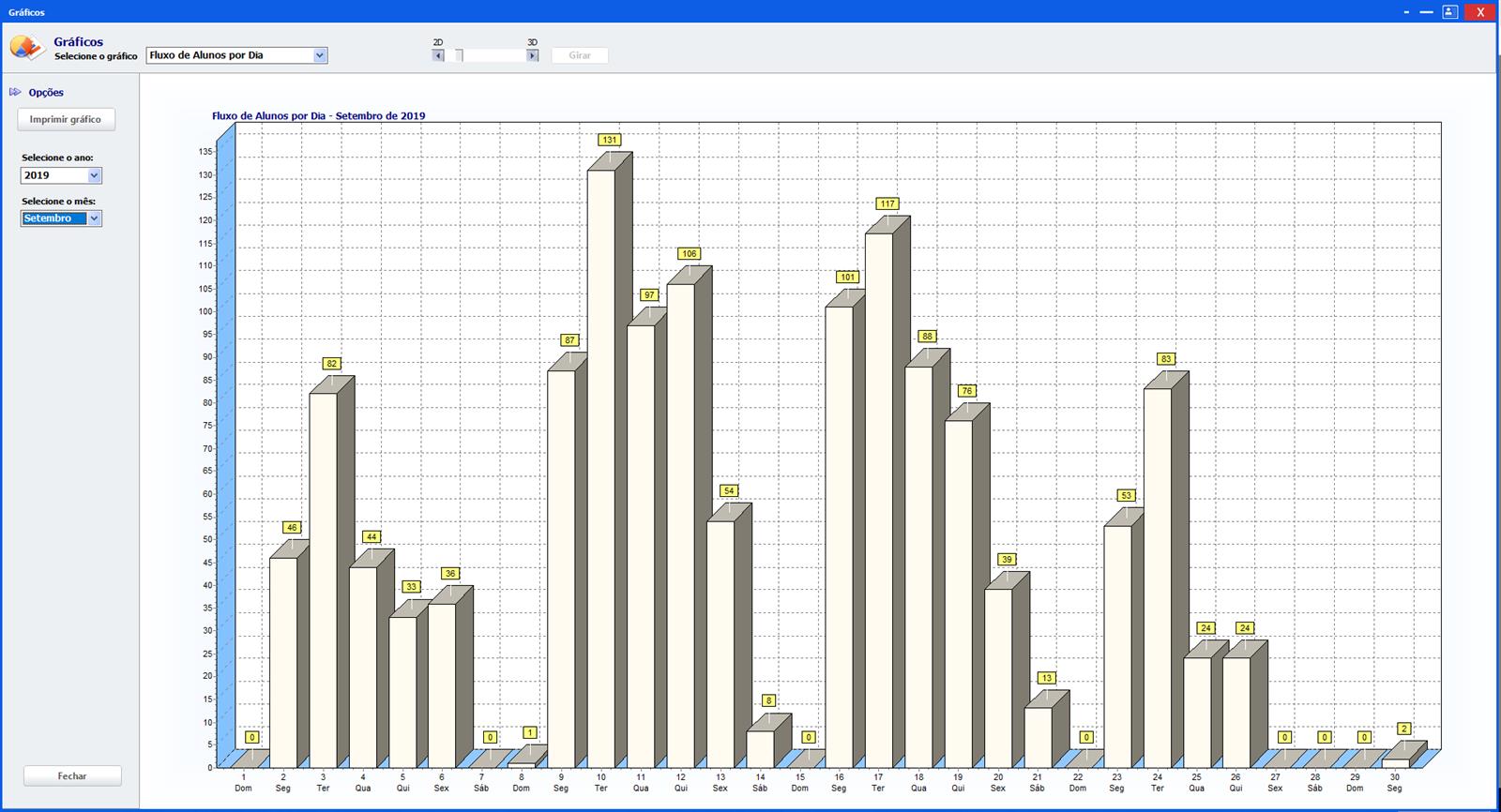
Task: Click the bar value label 8
Action: point(768,701)
